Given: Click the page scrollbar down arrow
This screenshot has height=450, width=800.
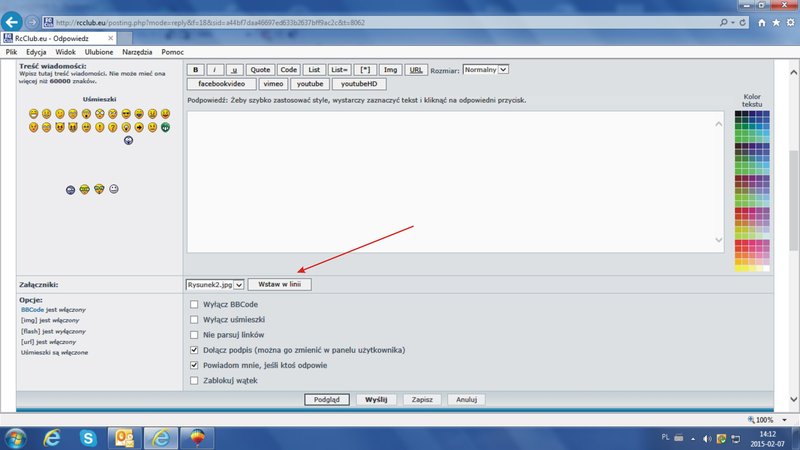Looking at the screenshot, I should 793,399.
